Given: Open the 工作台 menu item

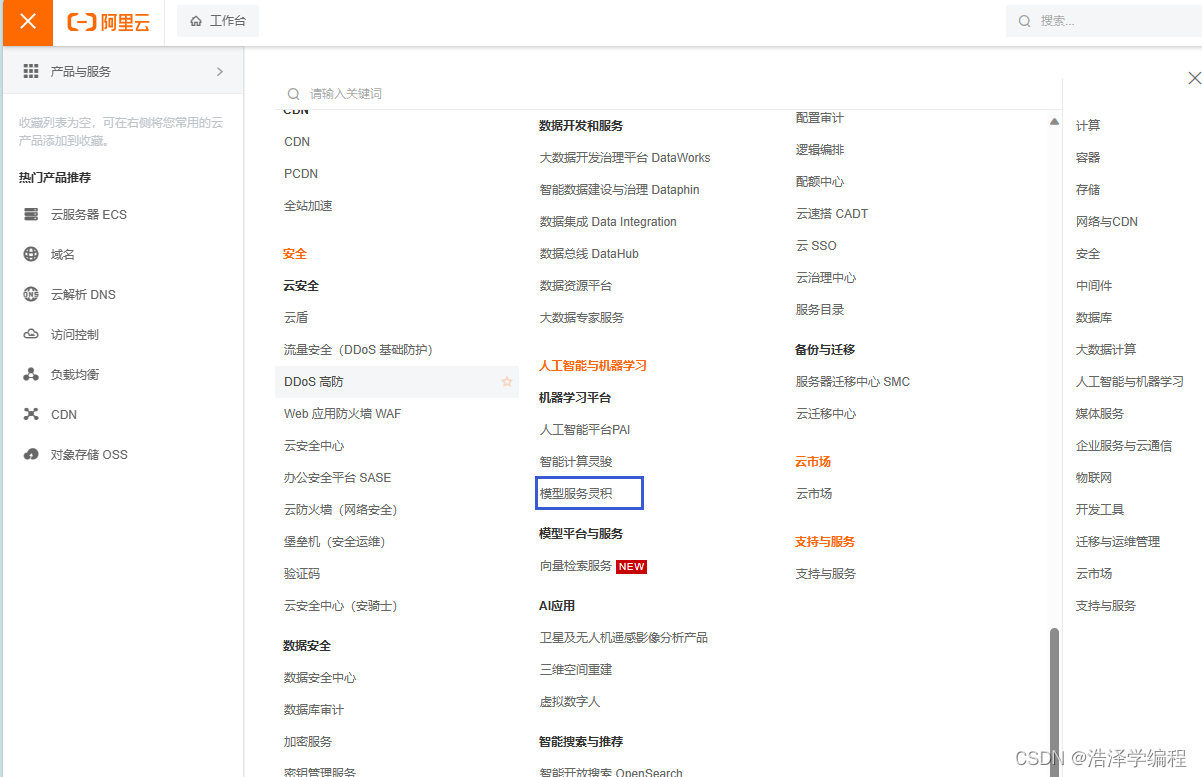Looking at the screenshot, I should (217, 20).
